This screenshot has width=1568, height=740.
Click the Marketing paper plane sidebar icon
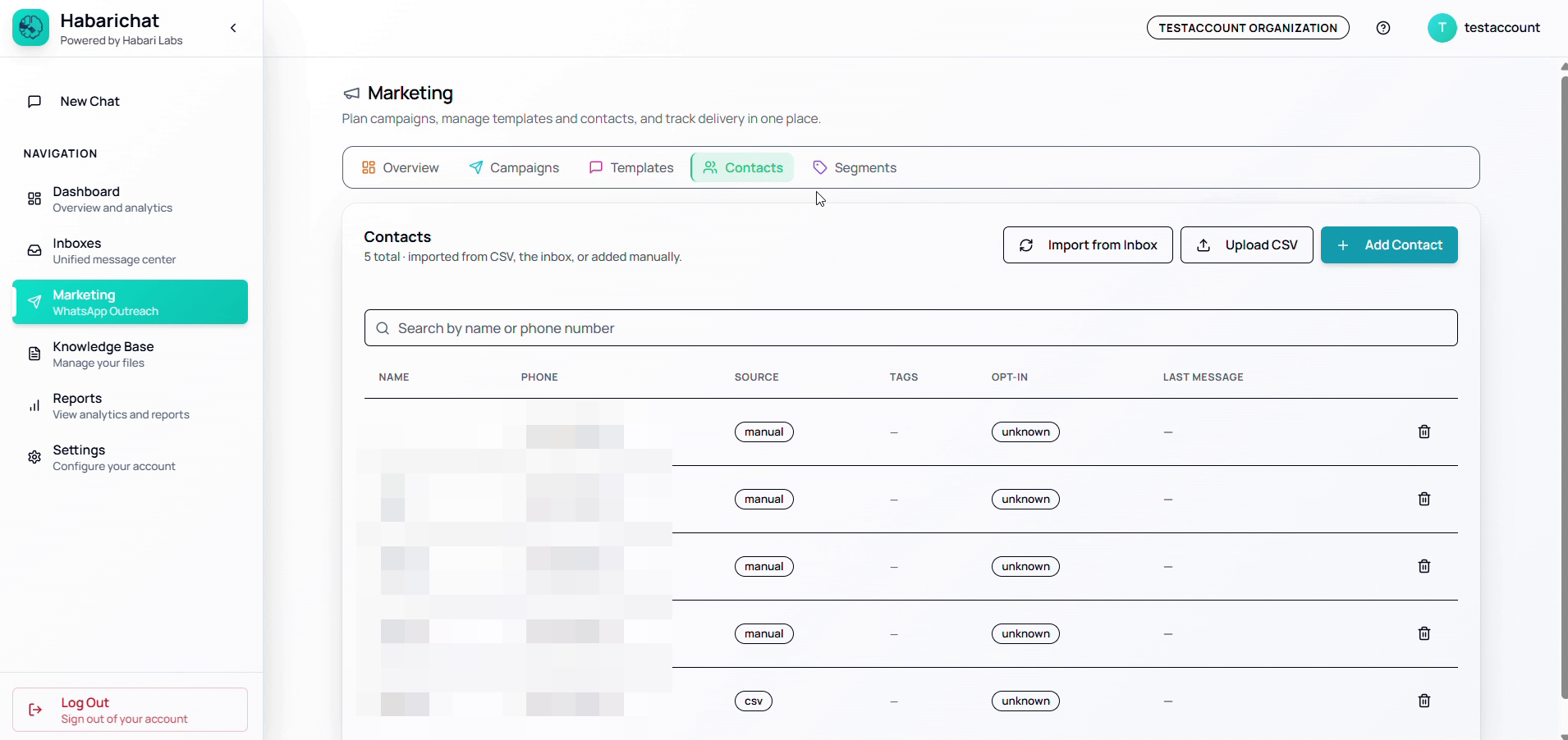click(34, 302)
